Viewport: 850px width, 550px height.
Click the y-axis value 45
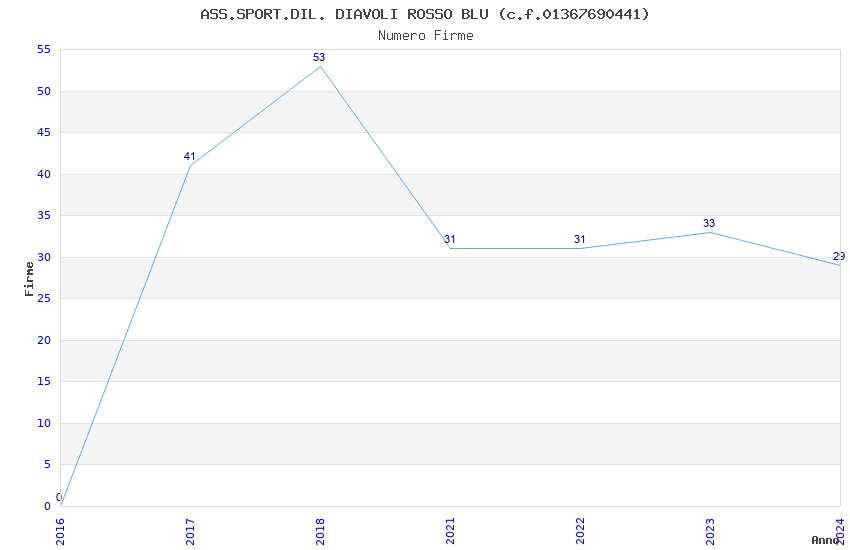click(x=44, y=132)
